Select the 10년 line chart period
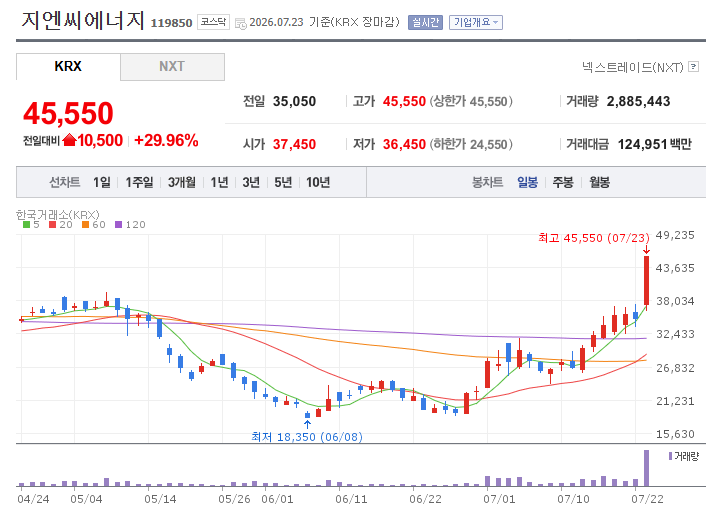The height and width of the screenshot is (509, 706). pyautogui.click(x=318, y=182)
